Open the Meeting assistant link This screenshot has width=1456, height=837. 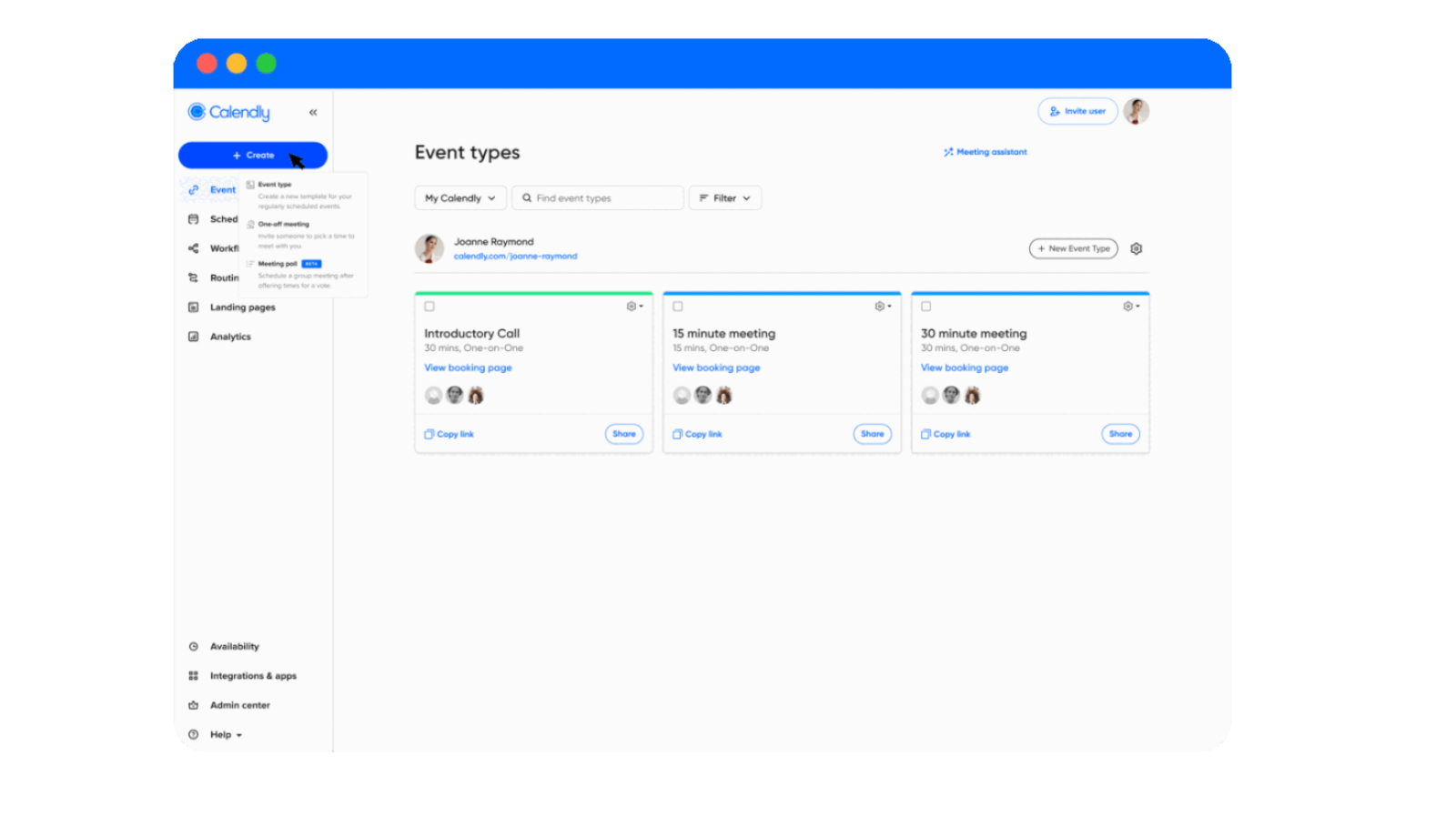coord(986,152)
